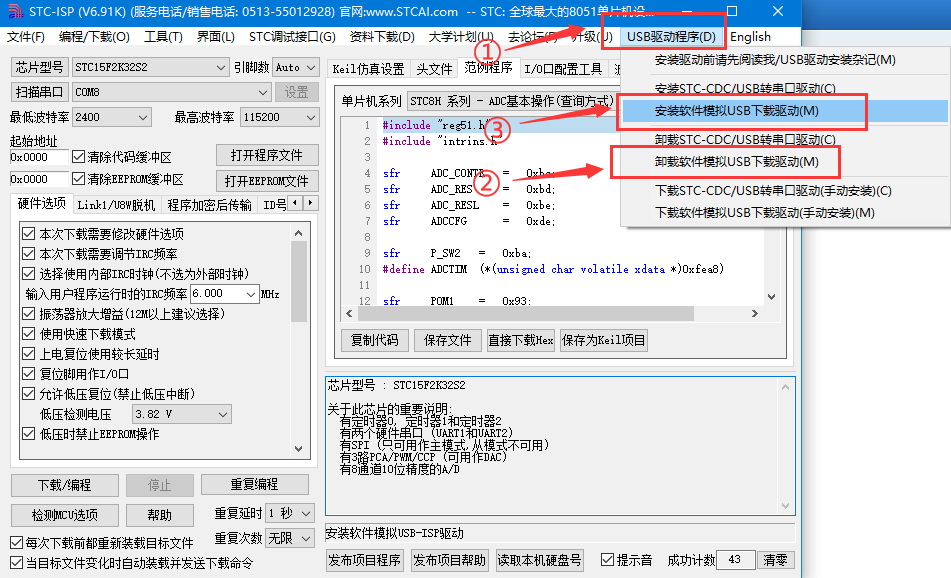Open 重复延时 1 秒 dropdown
Image resolution: width=951 pixels, height=578 pixels.
pos(290,514)
